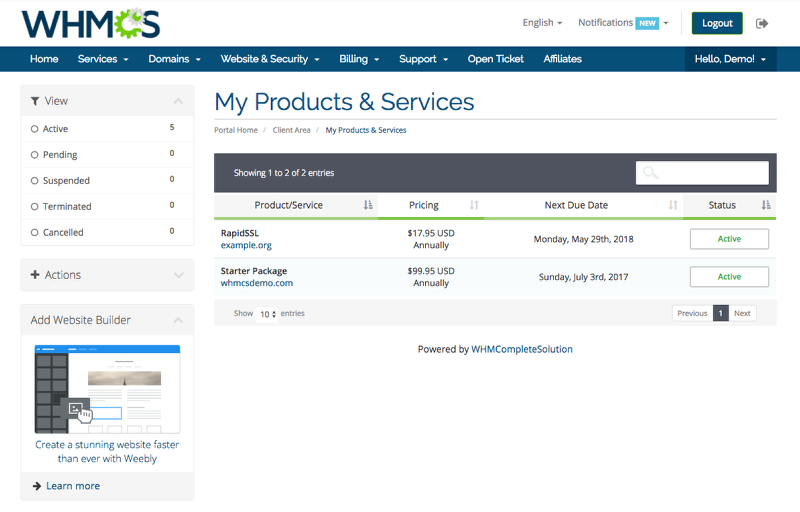Viewport: 800px width, 512px height.
Task: Click the arrow icon beside Learn more
Action: tap(37, 486)
